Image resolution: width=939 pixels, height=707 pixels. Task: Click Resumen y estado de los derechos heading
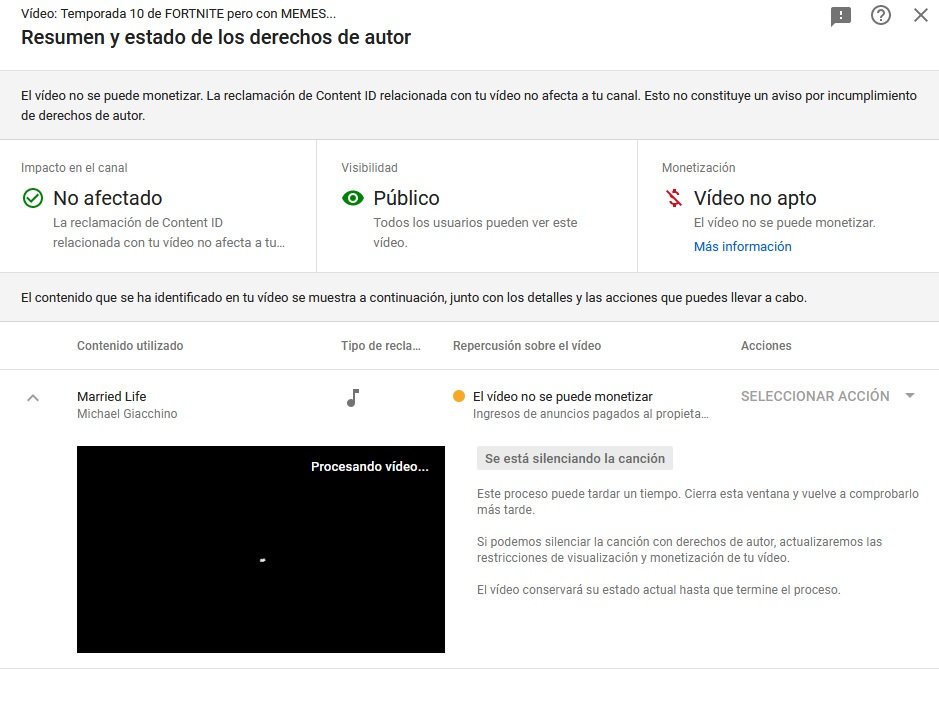216,37
